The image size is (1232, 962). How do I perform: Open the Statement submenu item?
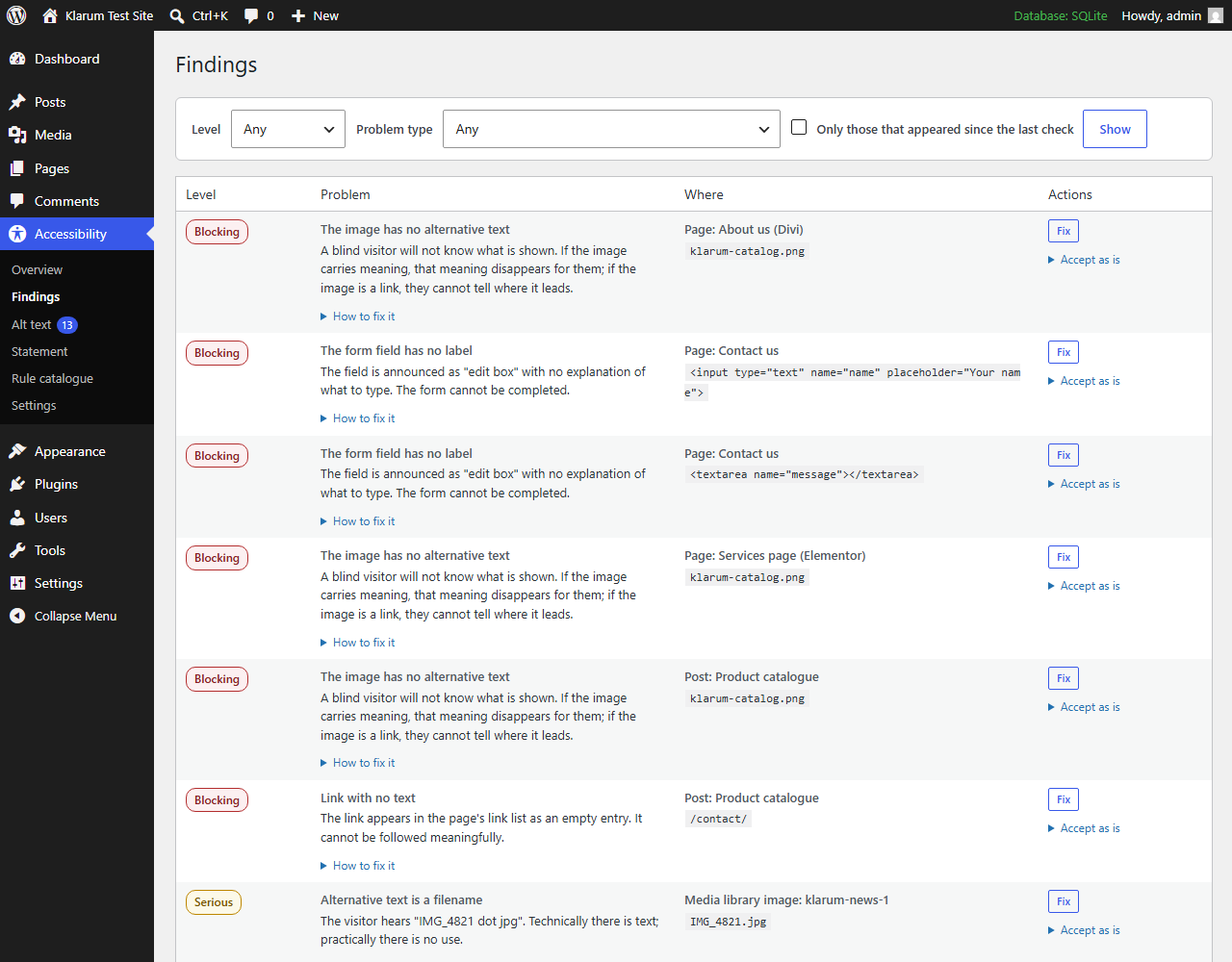coord(39,352)
